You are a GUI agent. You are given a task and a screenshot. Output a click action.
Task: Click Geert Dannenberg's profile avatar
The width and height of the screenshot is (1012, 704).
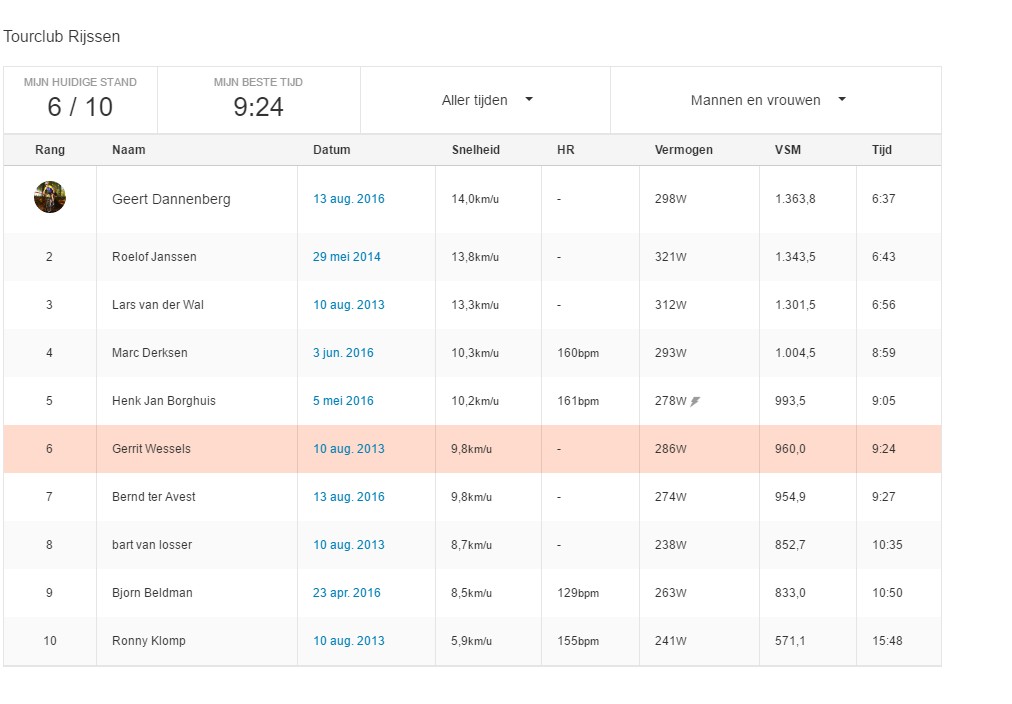(x=50, y=198)
